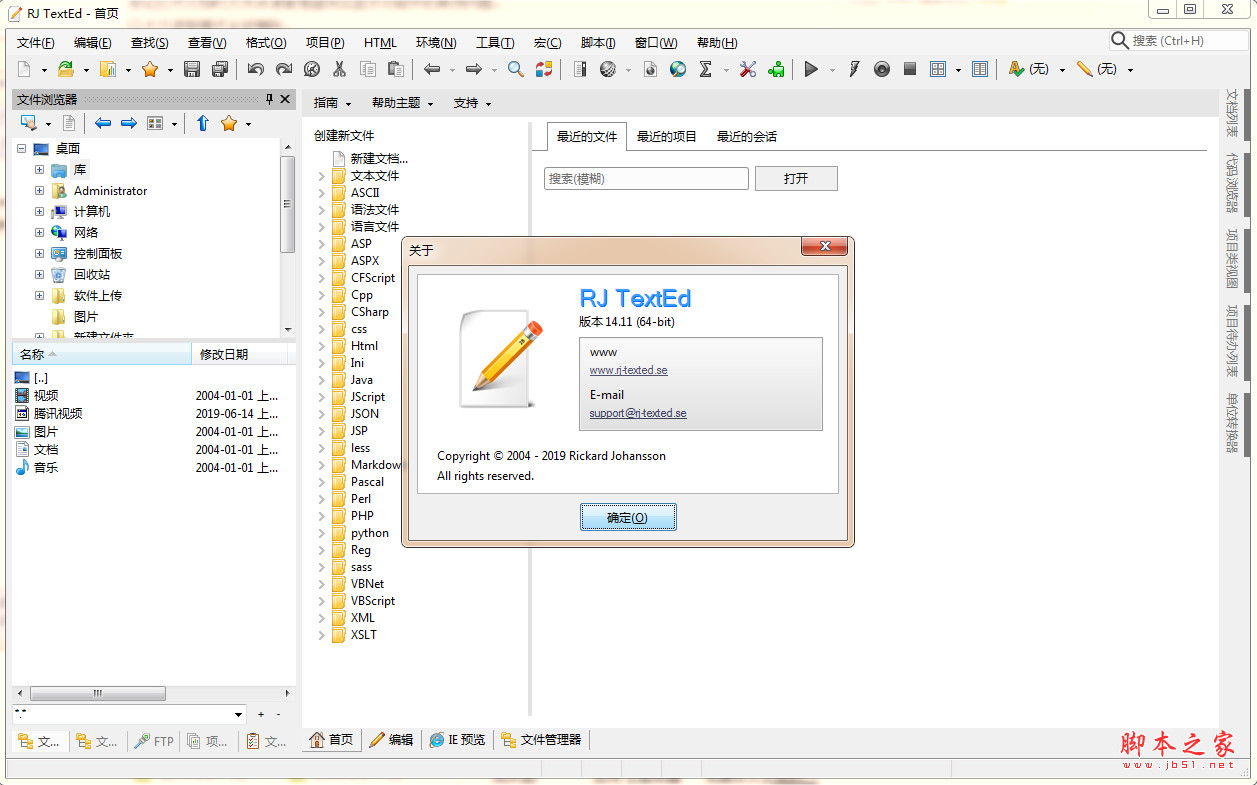The width and height of the screenshot is (1257, 785).
Task: Click the Cut scissors icon
Action: coord(339,69)
